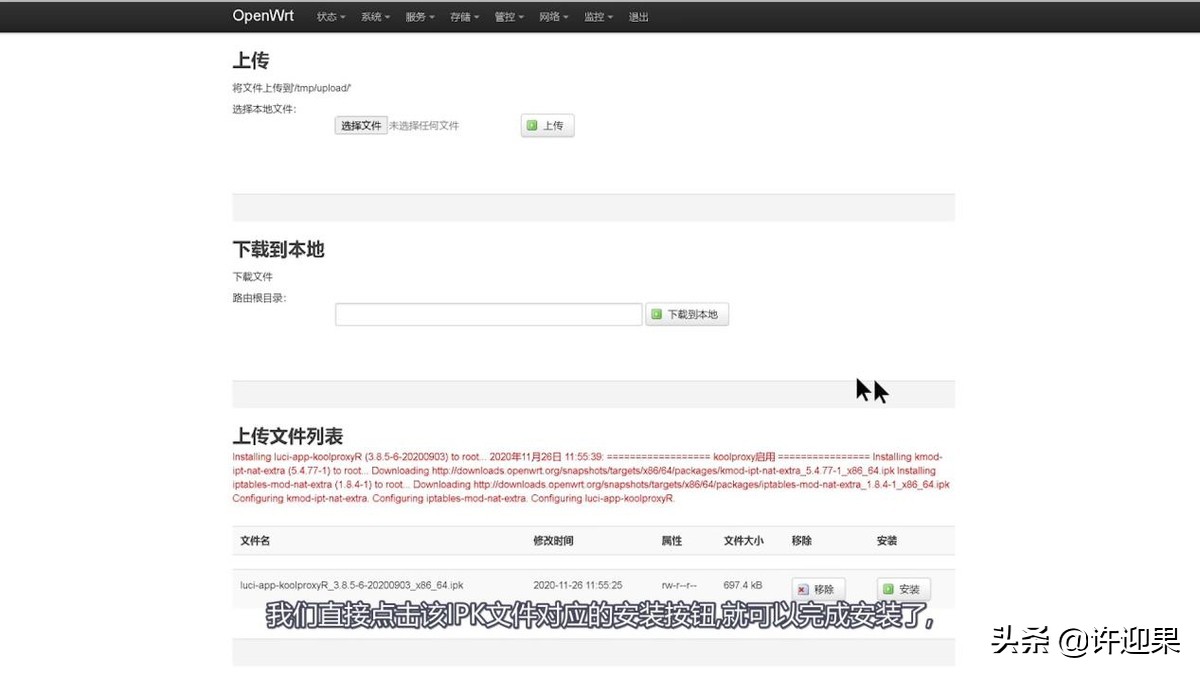Click the OpenWrt logo

(262, 15)
